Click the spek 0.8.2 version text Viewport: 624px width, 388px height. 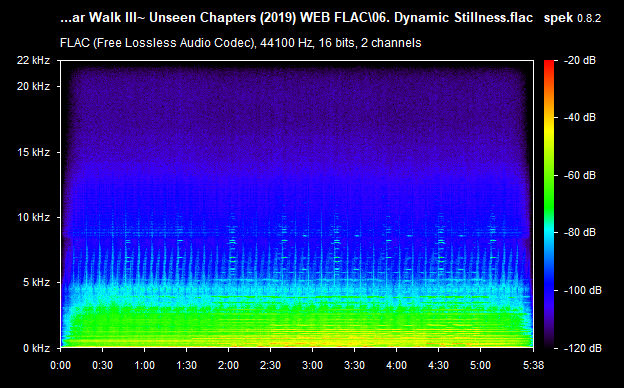click(x=572, y=18)
